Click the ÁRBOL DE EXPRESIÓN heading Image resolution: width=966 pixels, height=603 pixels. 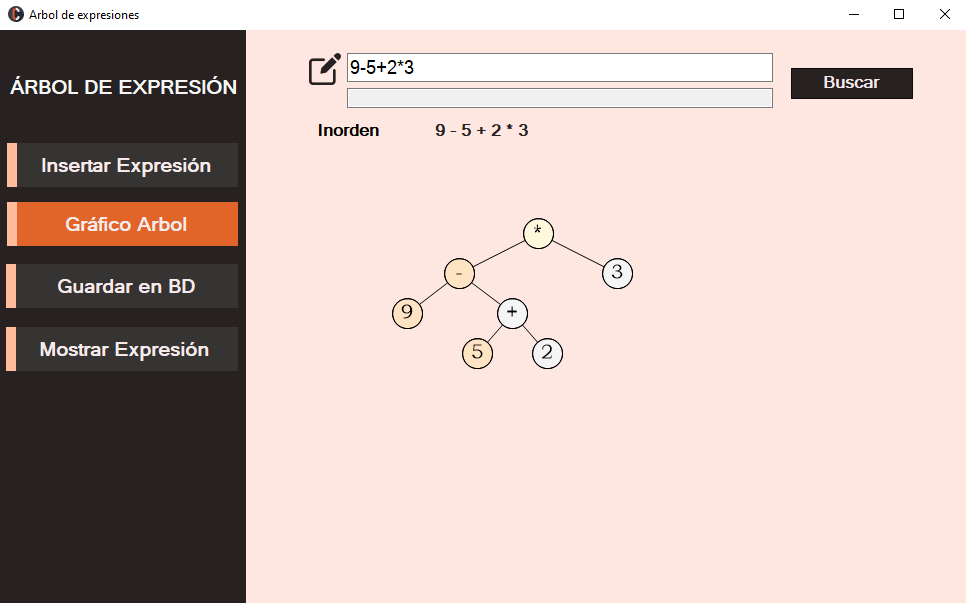point(122,87)
